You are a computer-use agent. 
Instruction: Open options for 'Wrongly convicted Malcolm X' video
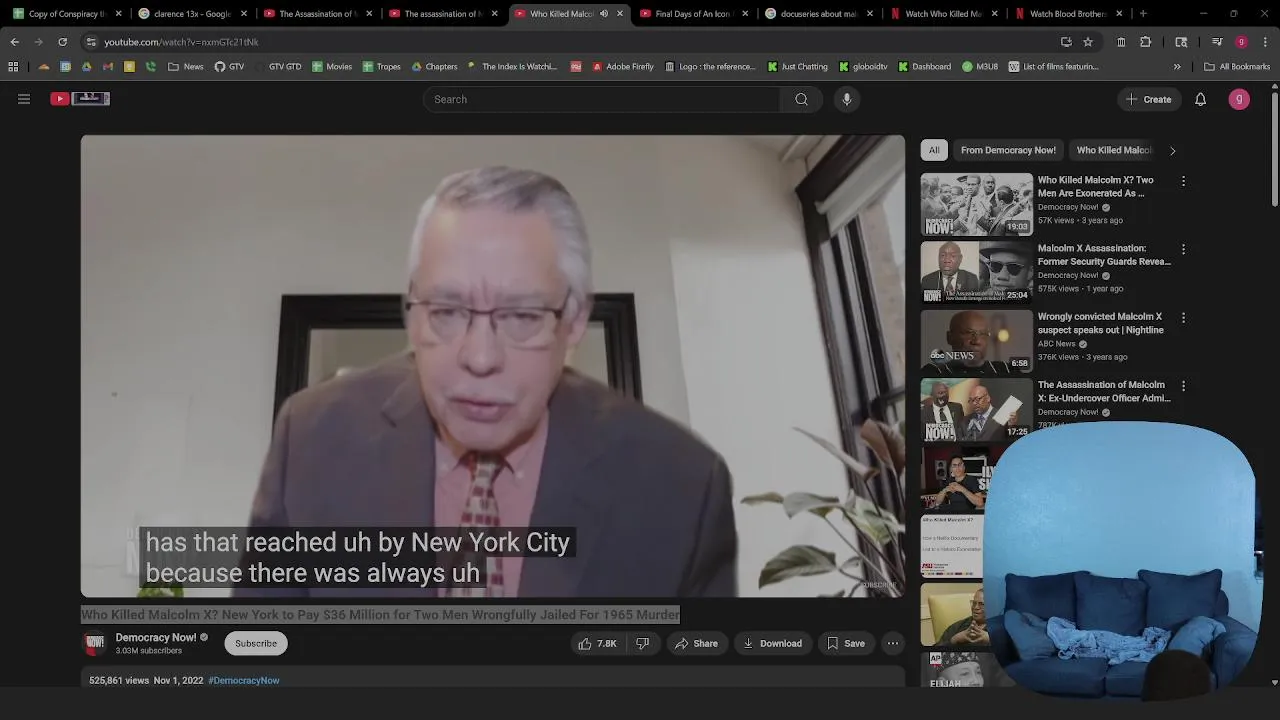point(1183,317)
